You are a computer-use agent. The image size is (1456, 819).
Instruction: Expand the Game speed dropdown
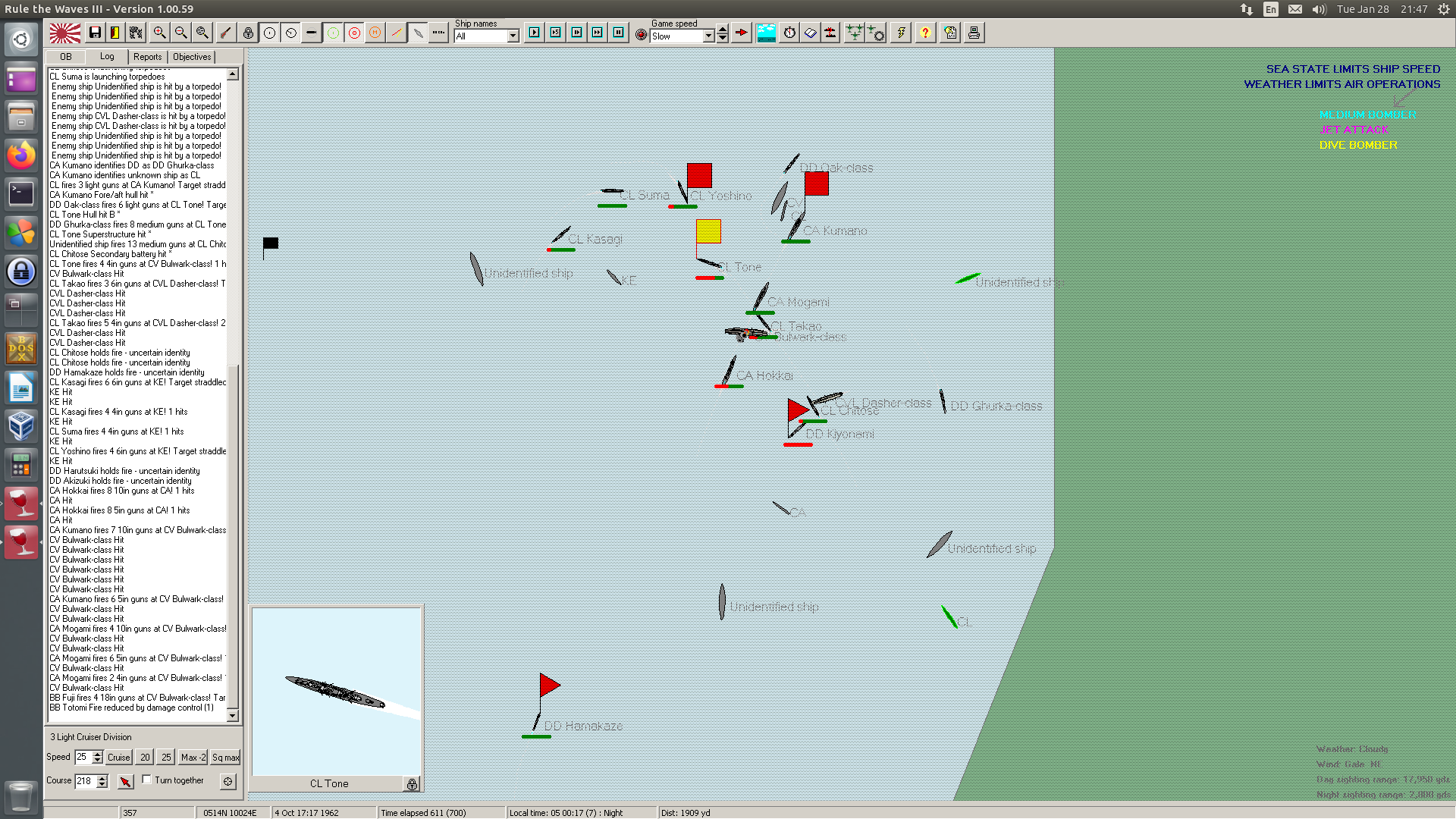click(708, 36)
